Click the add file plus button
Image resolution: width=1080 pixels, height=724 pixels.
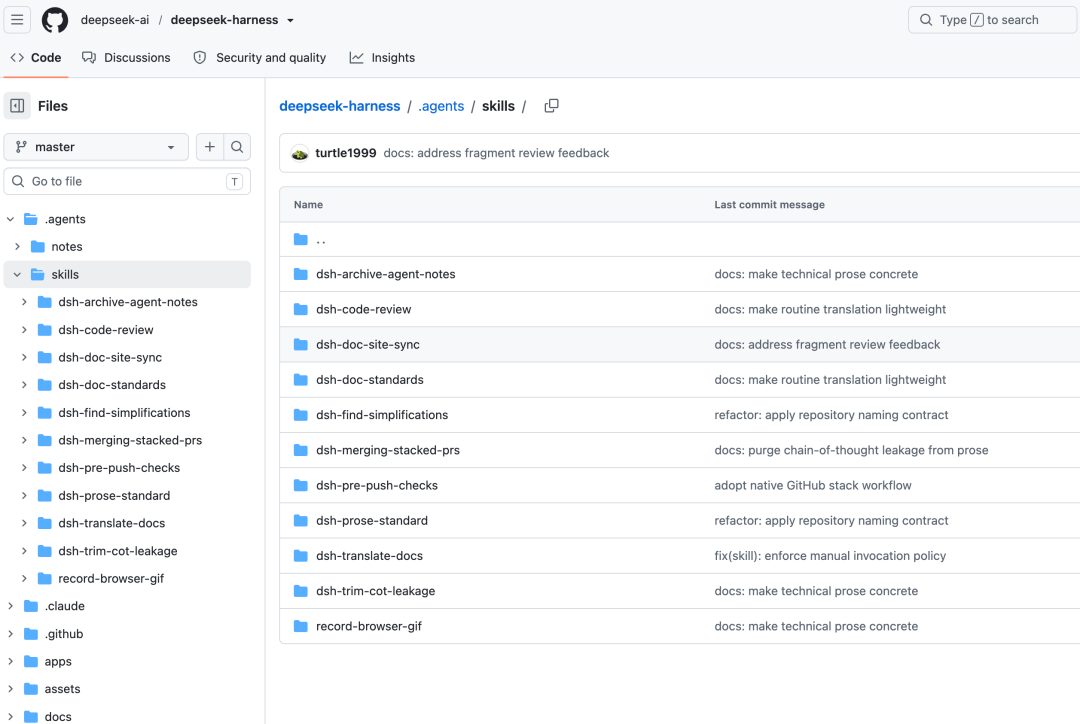[x=210, y=147]
